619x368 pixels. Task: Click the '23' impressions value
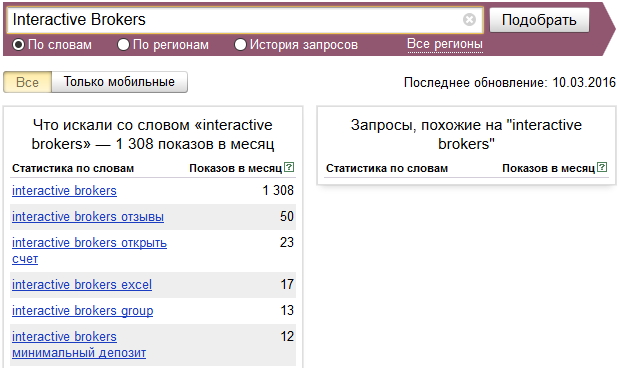click(287, 242)
